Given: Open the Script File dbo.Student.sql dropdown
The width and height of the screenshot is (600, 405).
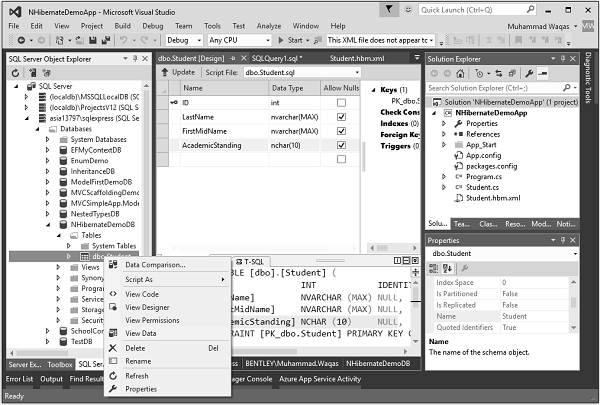Looking at the screenshot, I should 302,72.
